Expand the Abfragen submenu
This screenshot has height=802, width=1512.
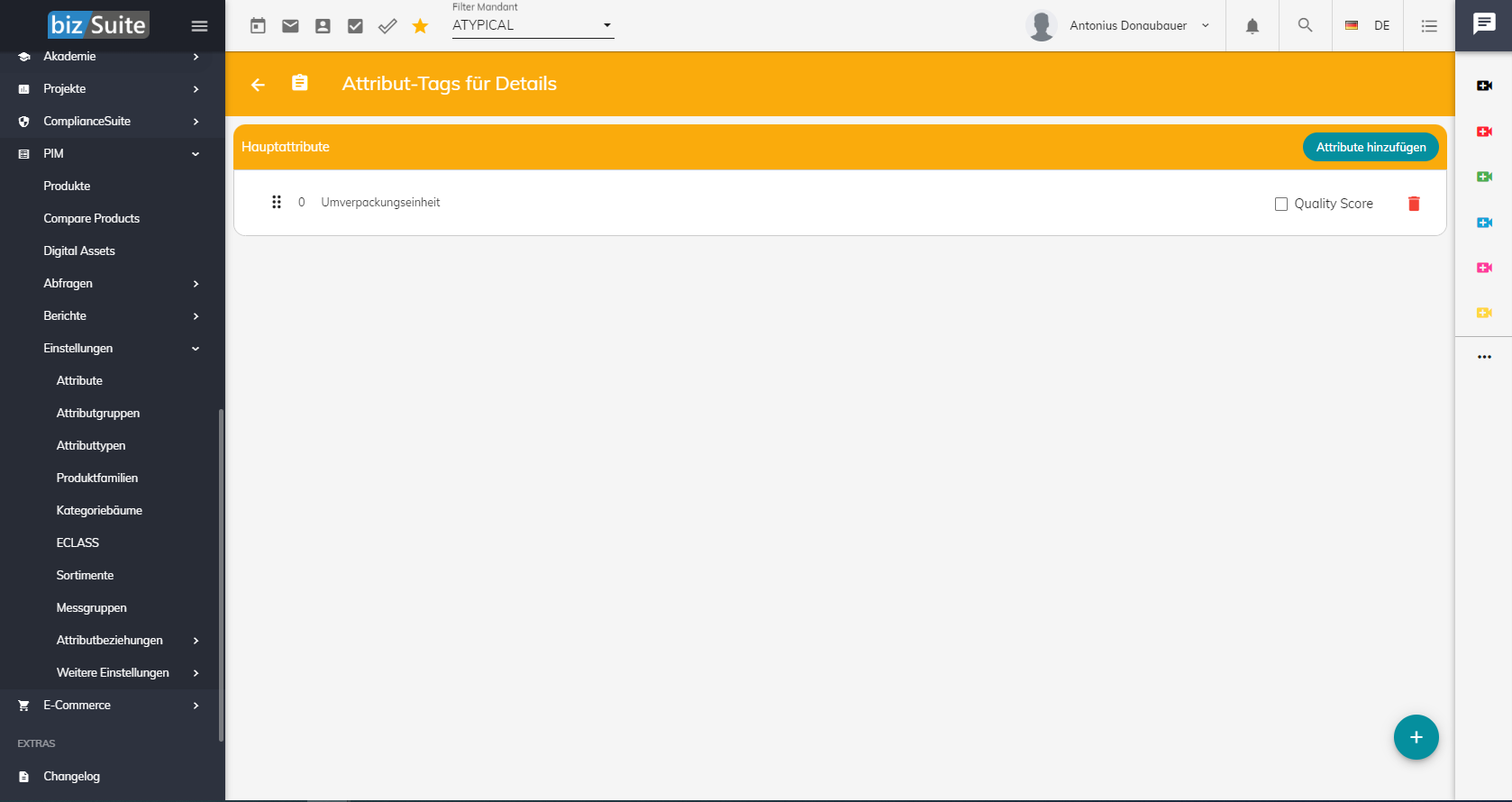coord(113,283)
